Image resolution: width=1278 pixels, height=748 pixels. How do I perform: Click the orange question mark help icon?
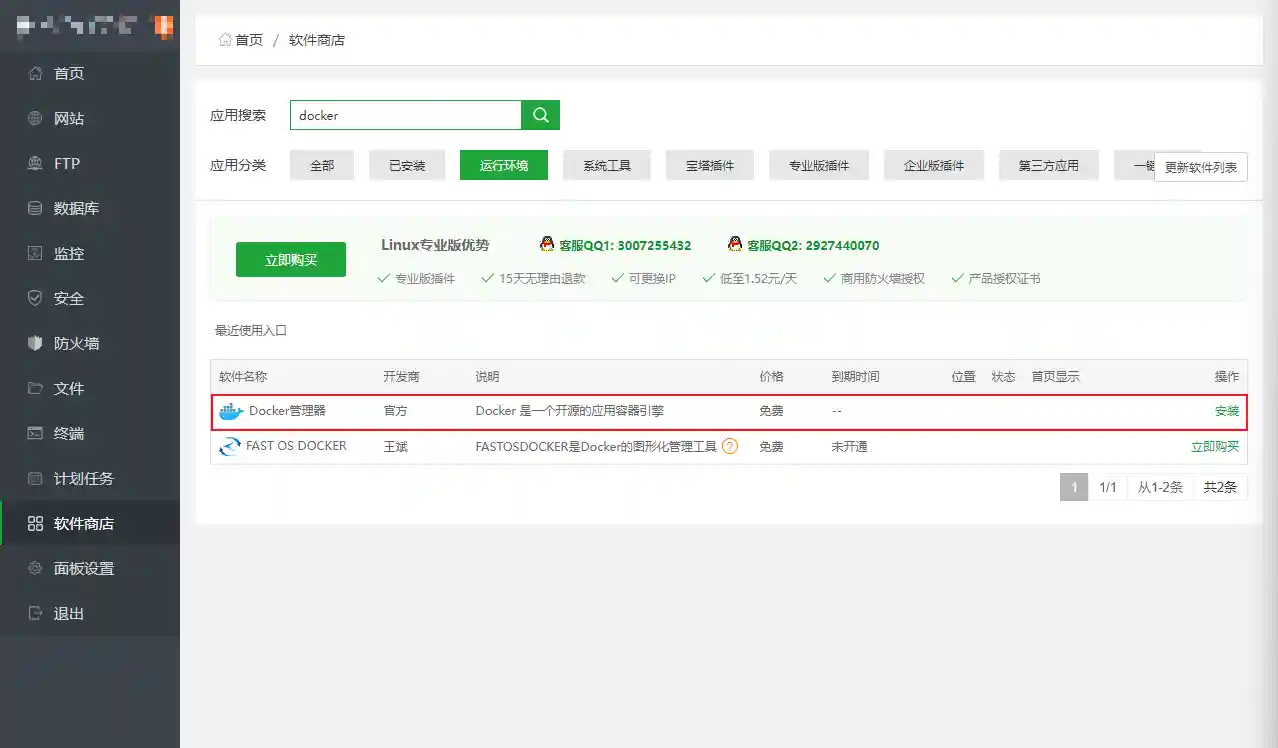pos(730,447)
